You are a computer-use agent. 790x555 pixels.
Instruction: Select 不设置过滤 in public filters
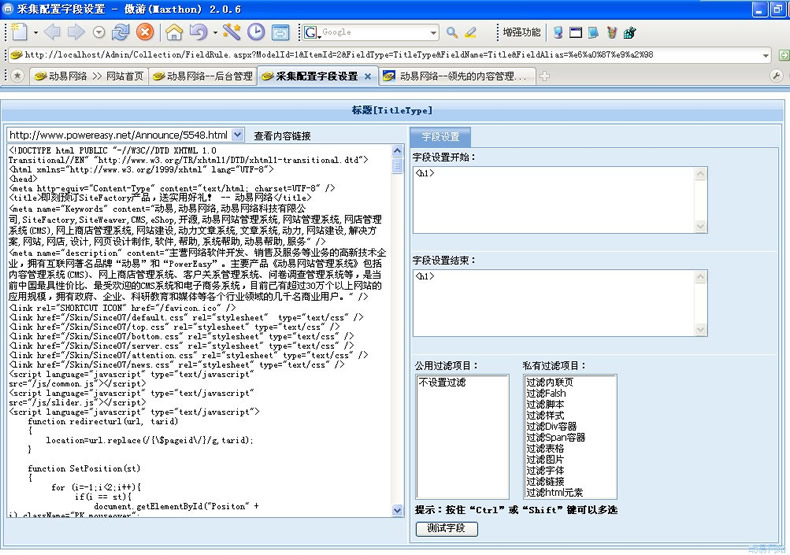pos(442,383)
